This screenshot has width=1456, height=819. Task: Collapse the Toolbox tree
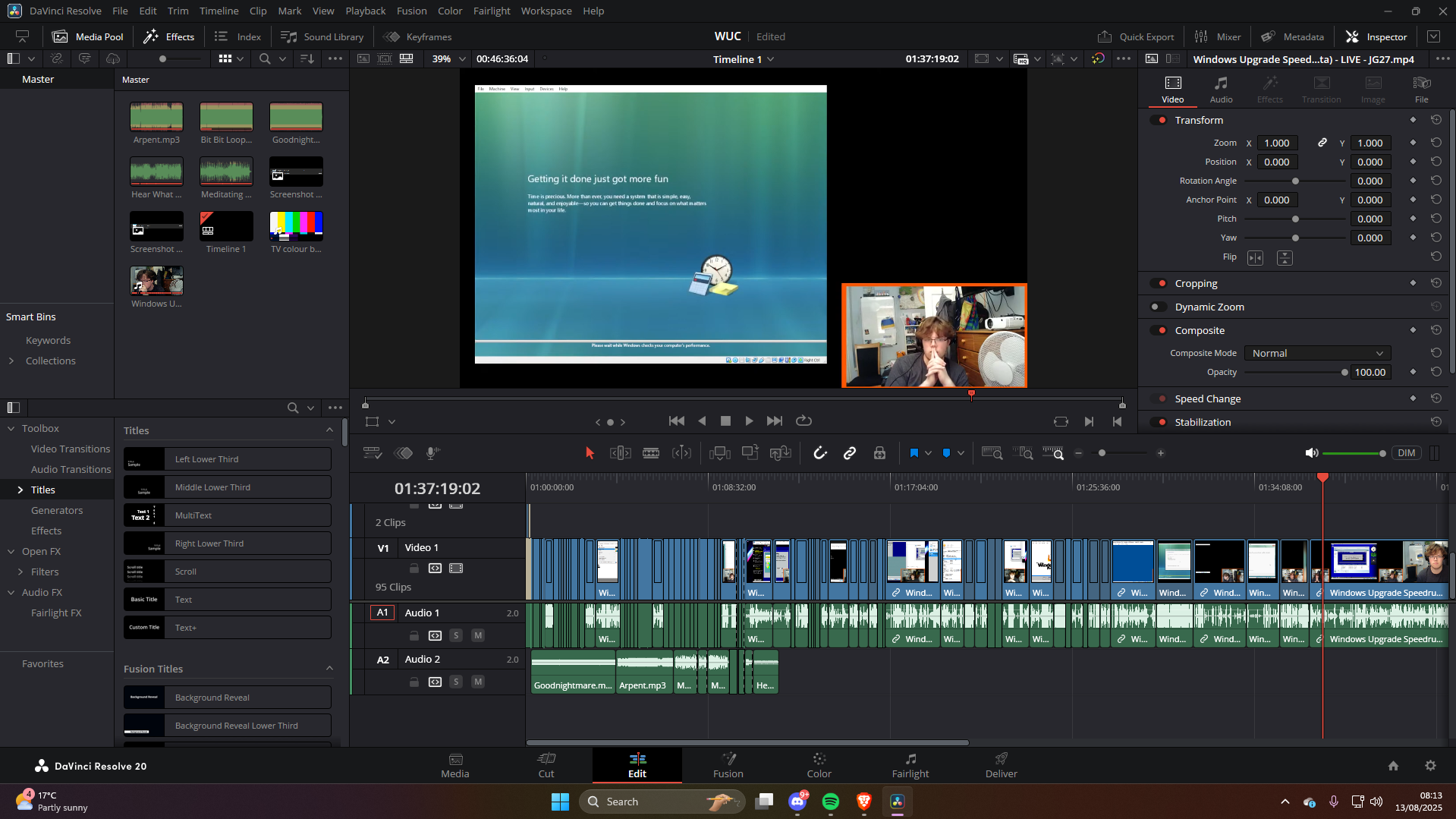11,428
